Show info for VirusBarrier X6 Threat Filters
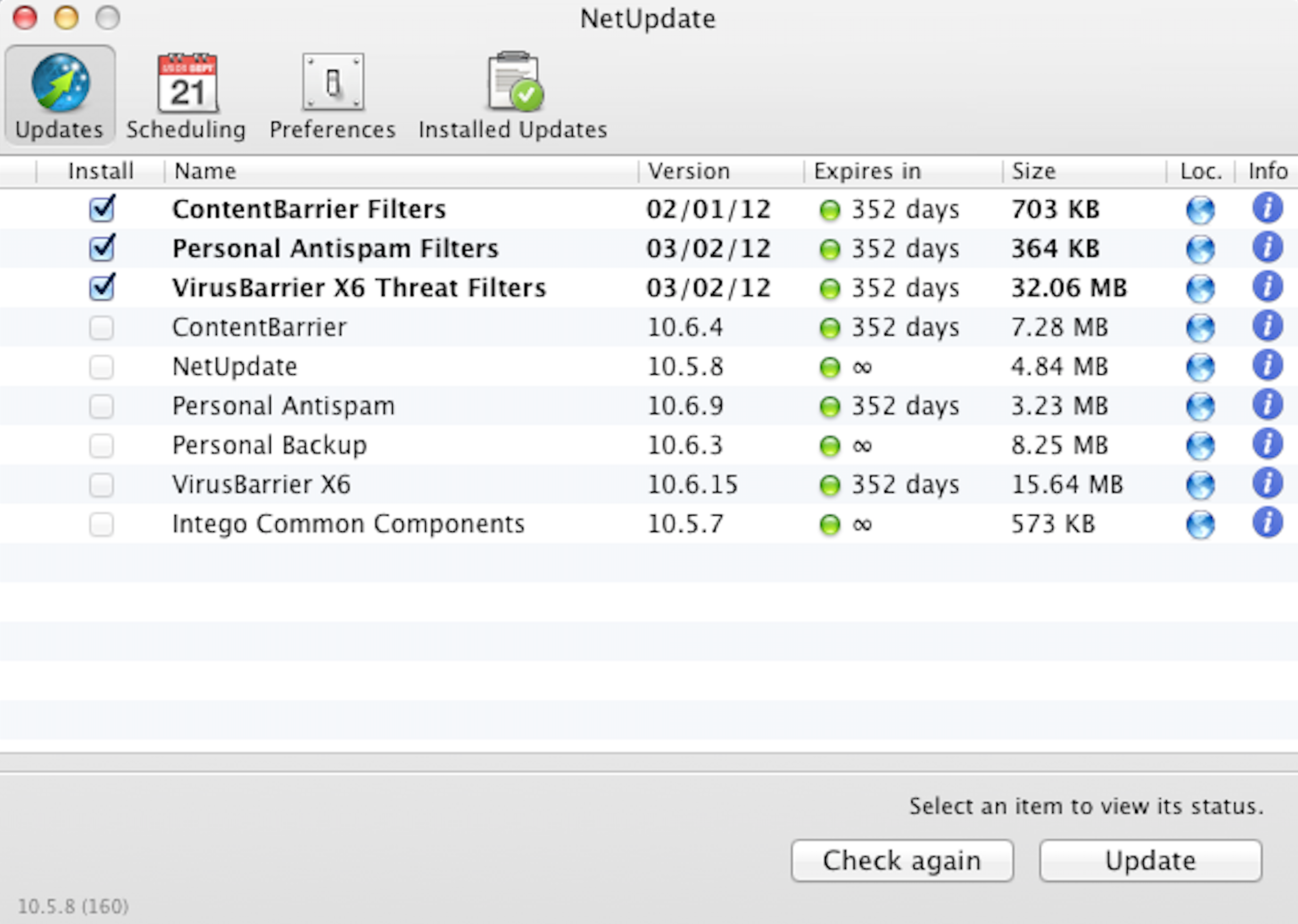1298x924 pixels. (x=1267, y=286)
